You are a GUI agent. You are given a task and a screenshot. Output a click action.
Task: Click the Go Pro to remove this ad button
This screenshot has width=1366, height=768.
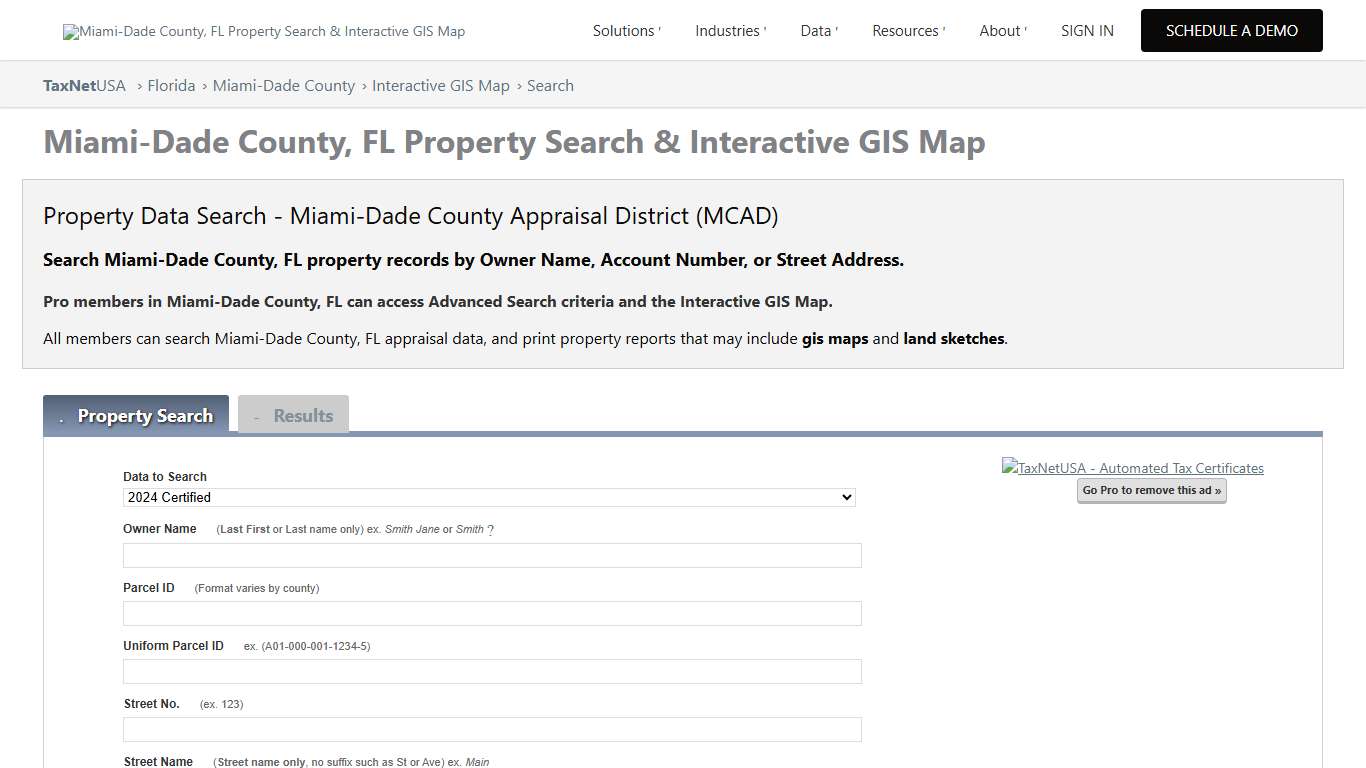coord(1151,490)
